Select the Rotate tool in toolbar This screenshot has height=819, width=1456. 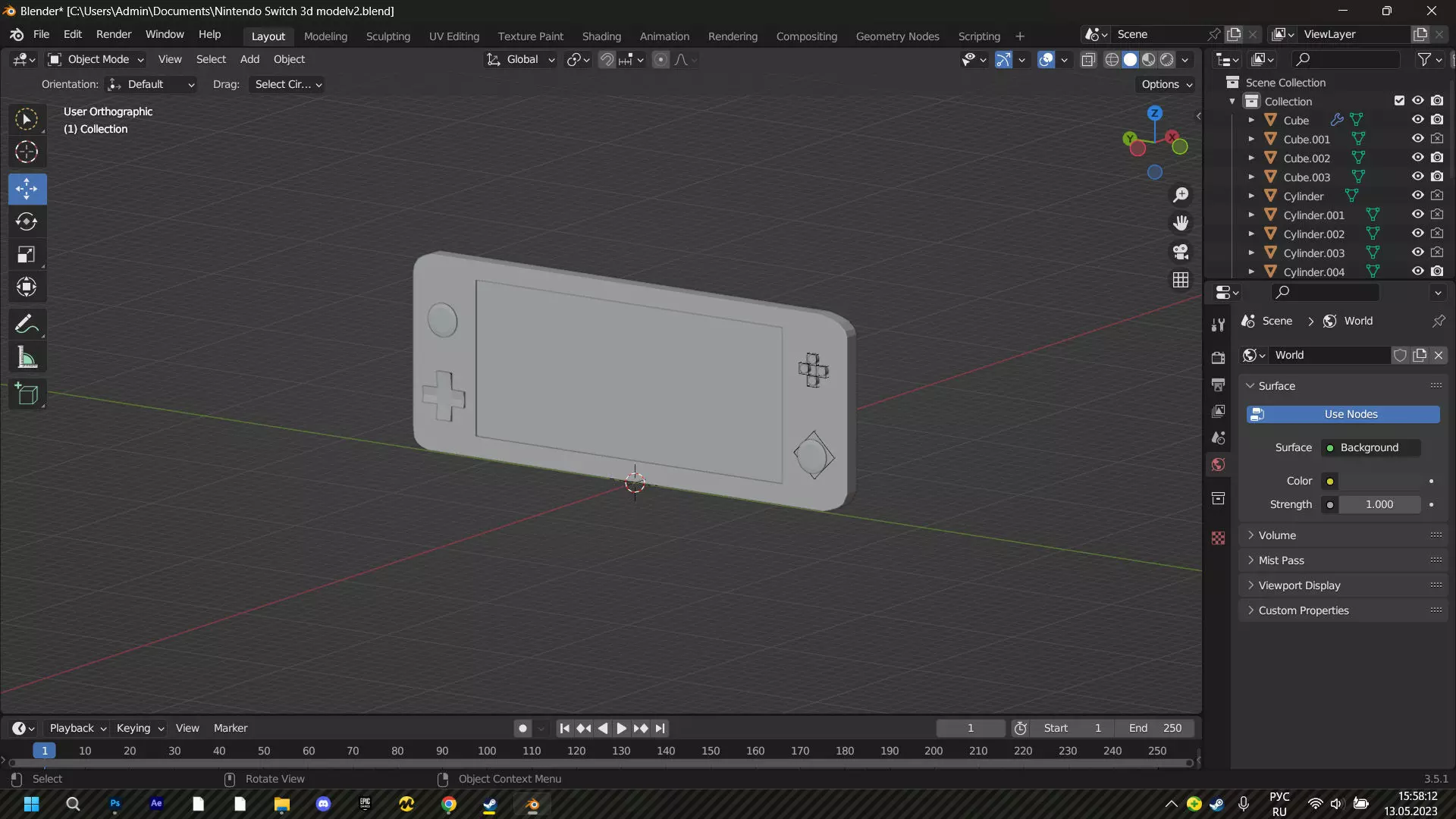(x=27, y=221)
